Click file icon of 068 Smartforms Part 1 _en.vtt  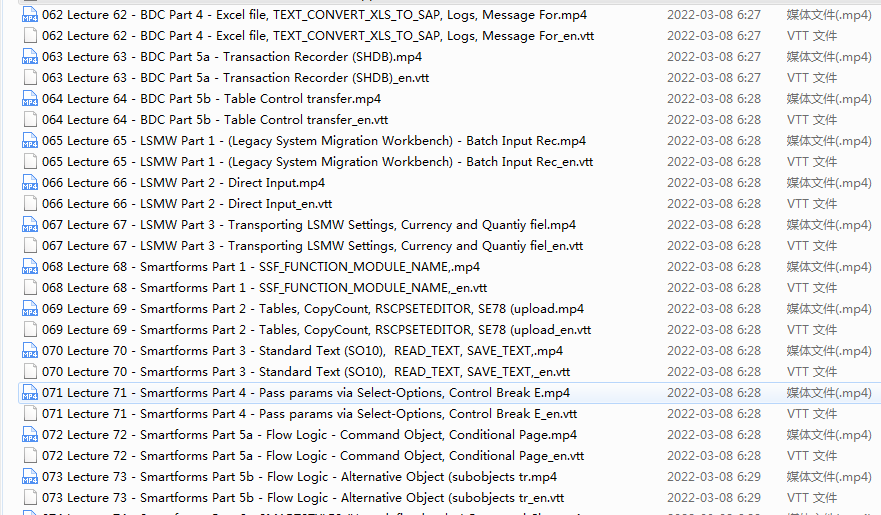30,288
